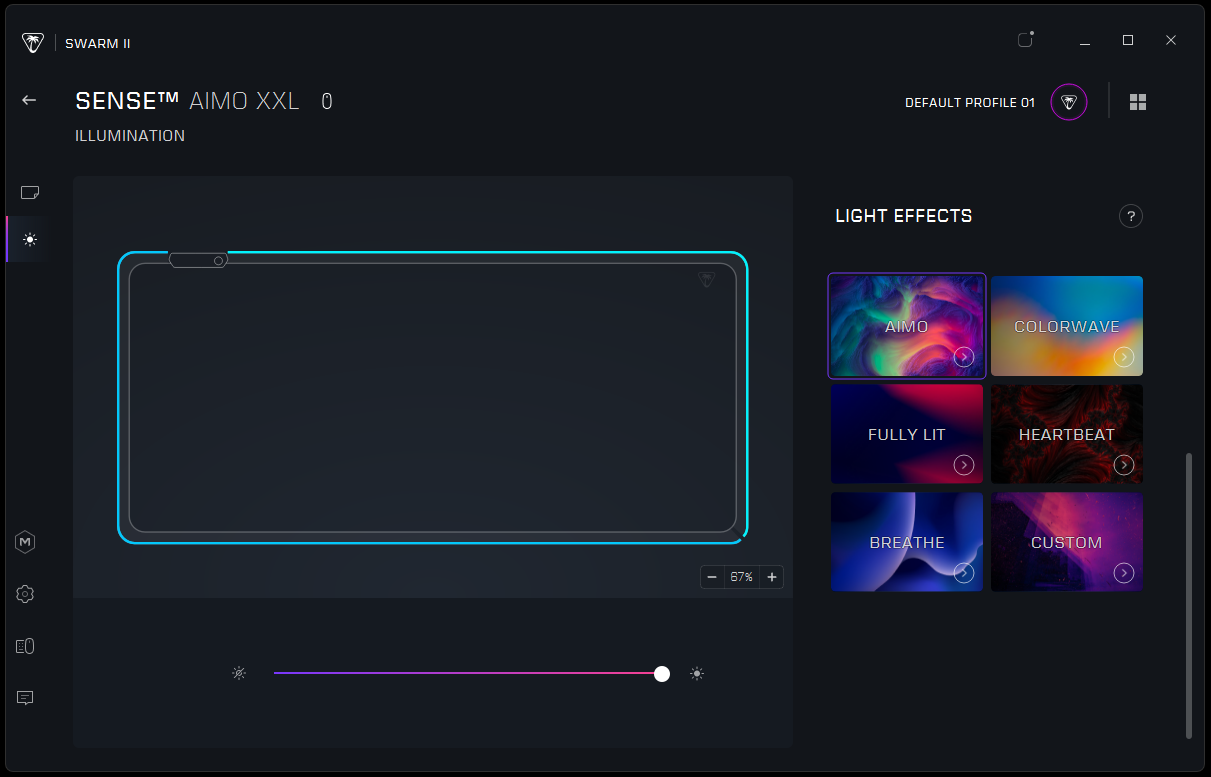Open the device pairing sidebar icon

point(26,646)
